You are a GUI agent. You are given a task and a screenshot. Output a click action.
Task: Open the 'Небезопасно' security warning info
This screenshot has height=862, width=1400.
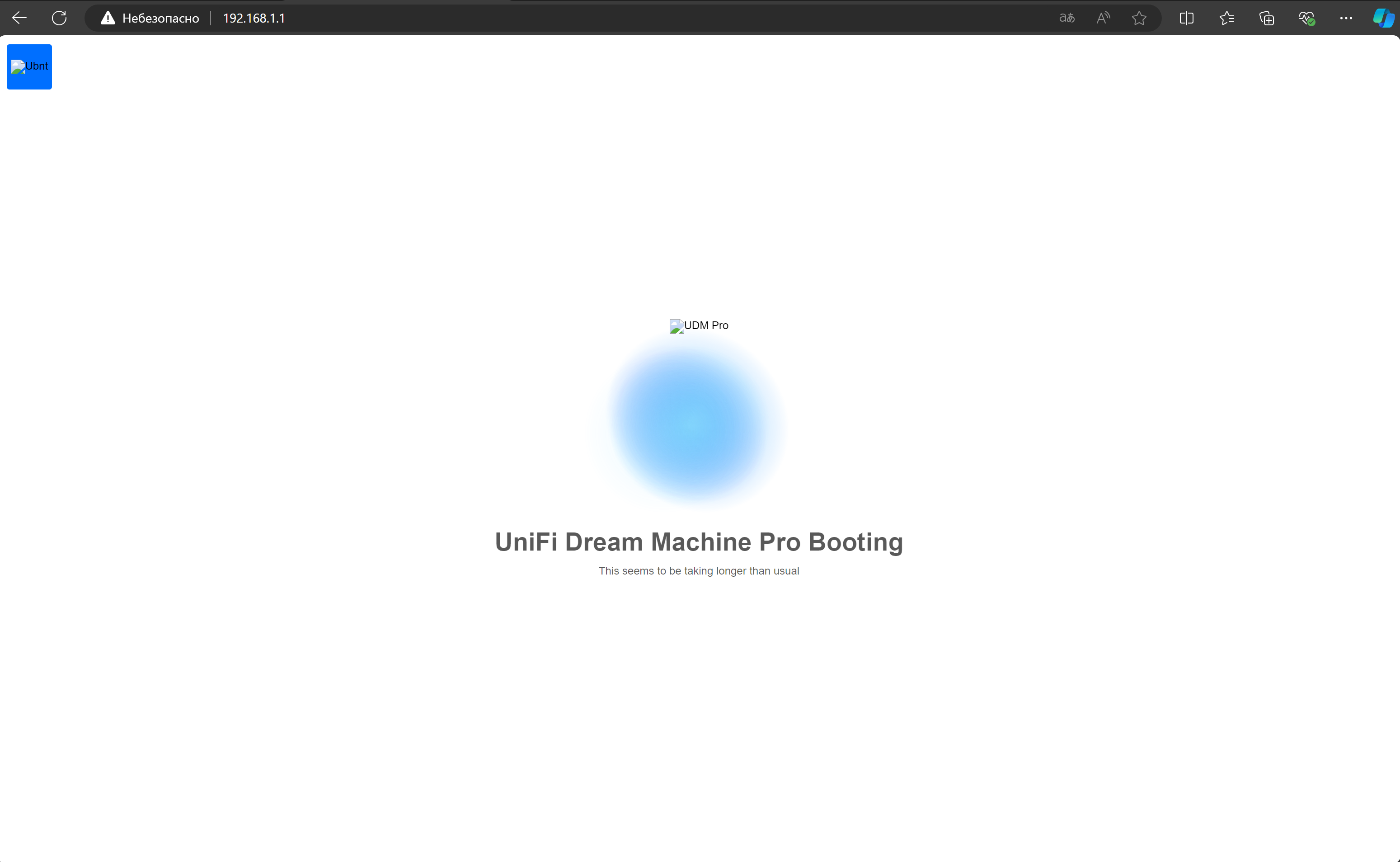(x=150, y=18)
